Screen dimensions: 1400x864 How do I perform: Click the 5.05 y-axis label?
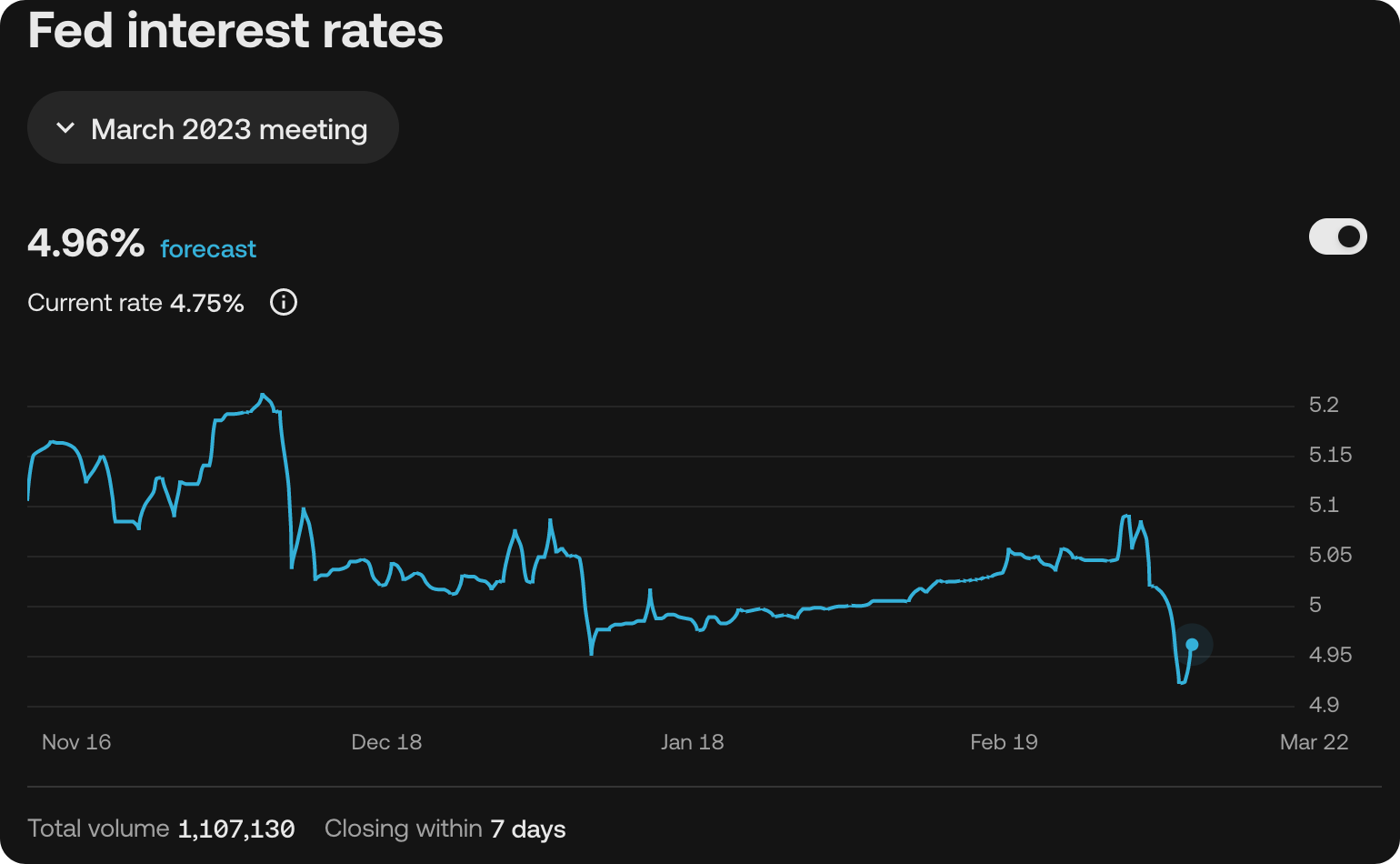(1330, 555)
